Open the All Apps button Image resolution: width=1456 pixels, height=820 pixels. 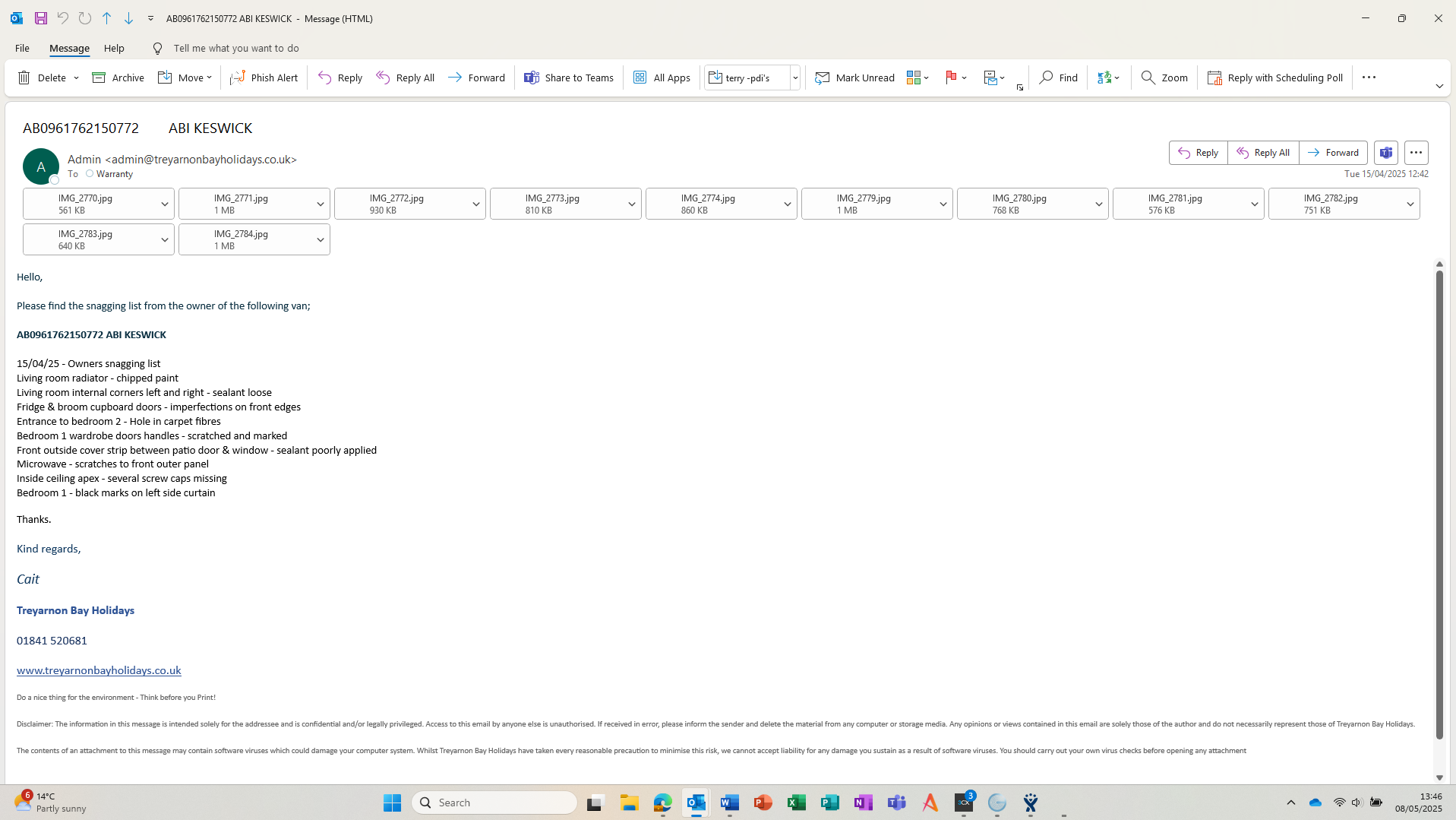tap(662, 78)
